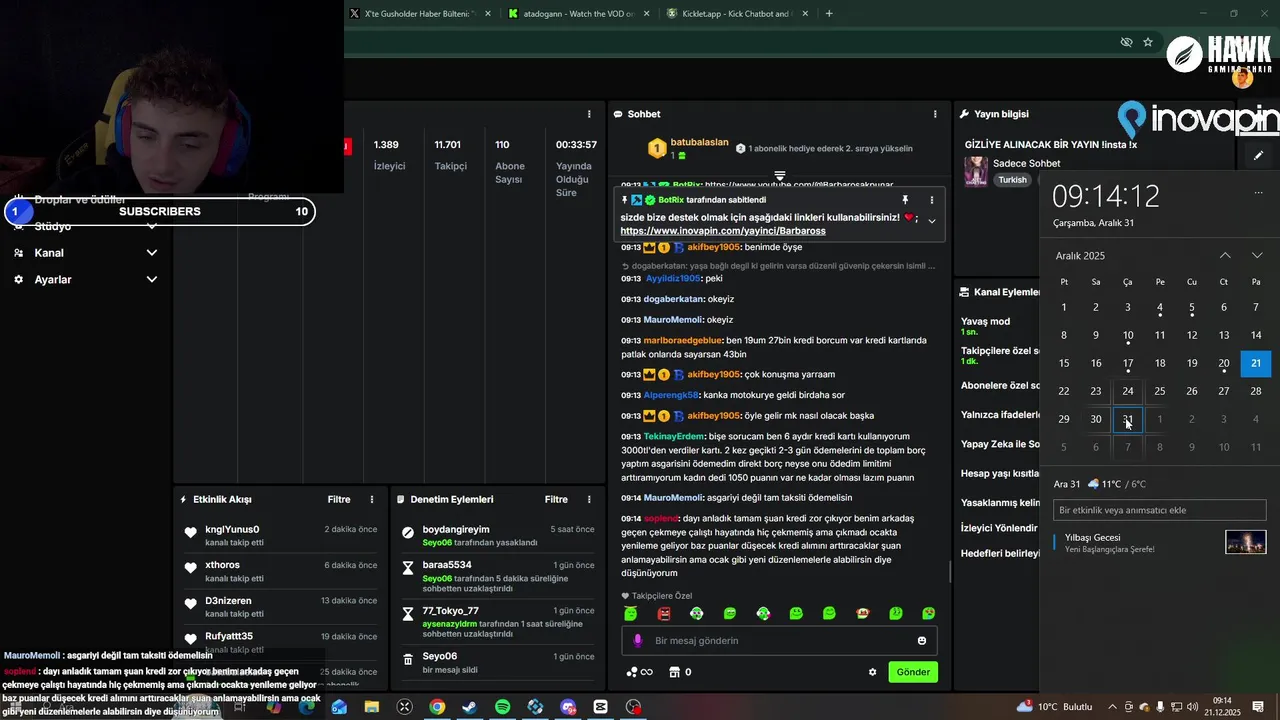This screenshot has height=720, width=1280.
Task: Send the message with the Gönder button
Action: tap(913, 672)
